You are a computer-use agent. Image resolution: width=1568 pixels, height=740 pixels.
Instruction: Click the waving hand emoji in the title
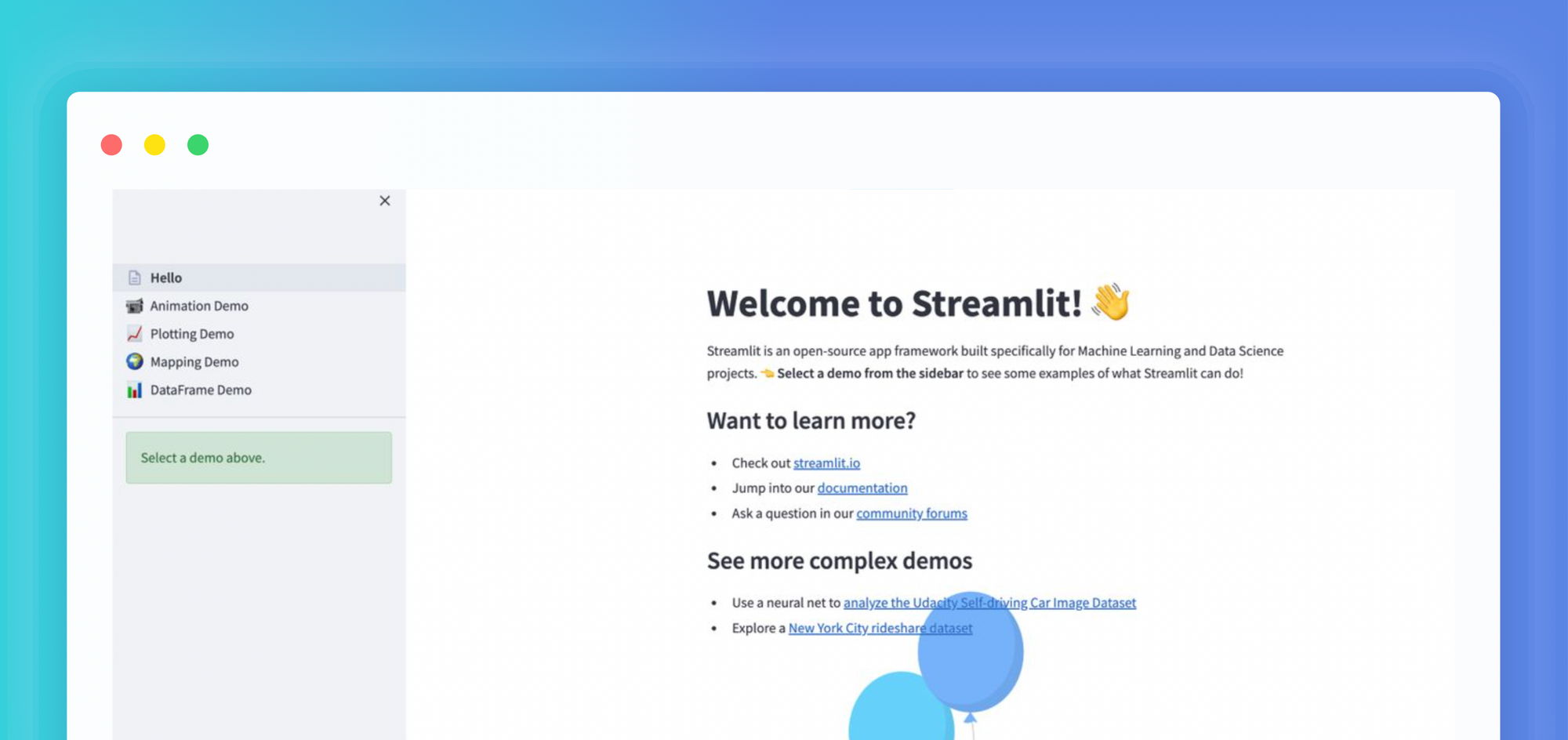pos(1110,302)
